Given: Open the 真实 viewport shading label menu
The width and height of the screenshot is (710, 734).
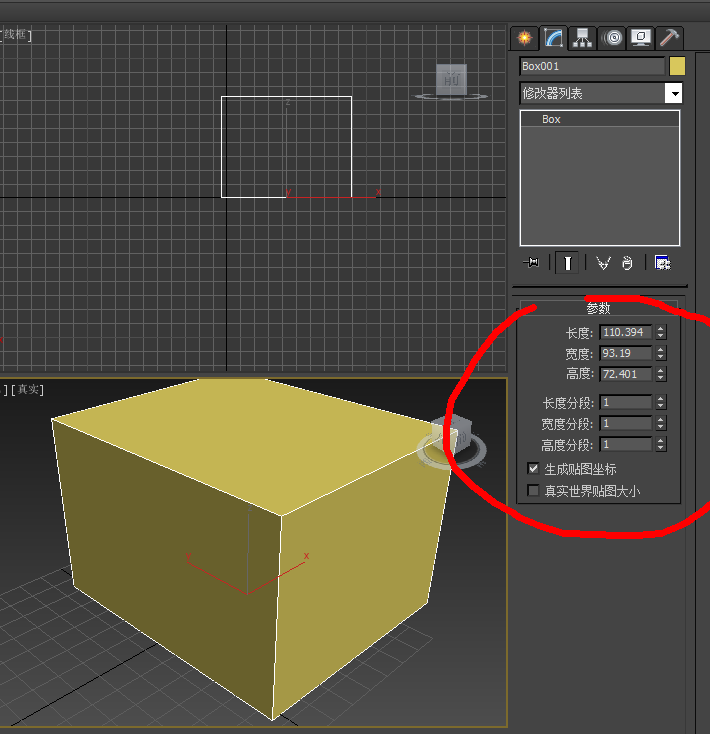Looking at the screenshot, I should (x=28, y=389).
